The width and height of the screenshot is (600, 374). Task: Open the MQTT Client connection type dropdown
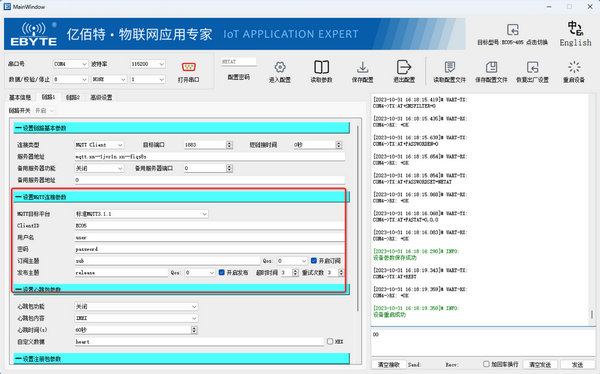(x=99, y=145)
